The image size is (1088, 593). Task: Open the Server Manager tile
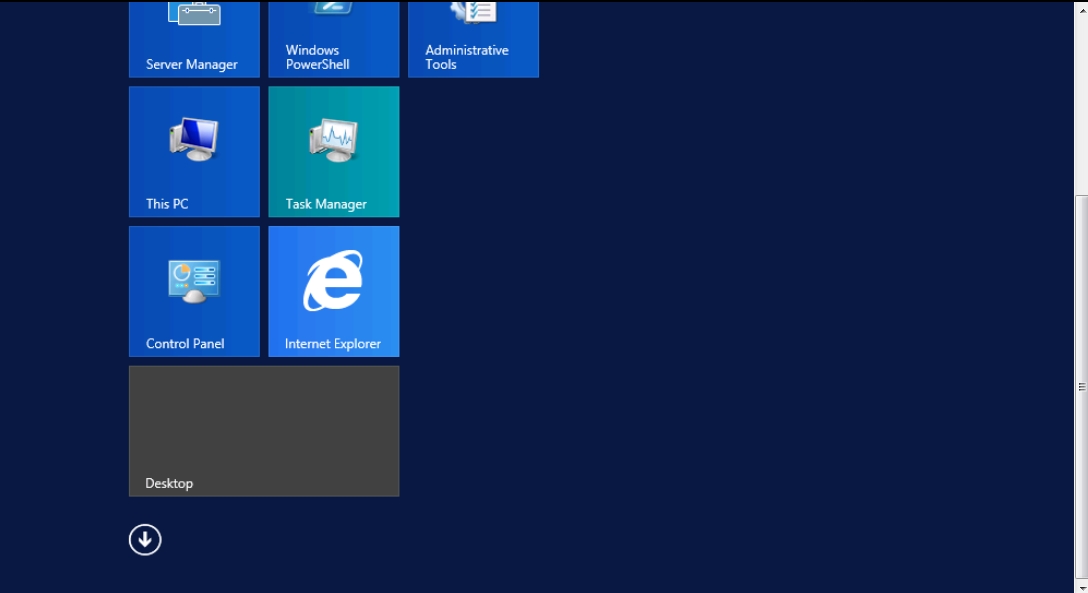194,39
